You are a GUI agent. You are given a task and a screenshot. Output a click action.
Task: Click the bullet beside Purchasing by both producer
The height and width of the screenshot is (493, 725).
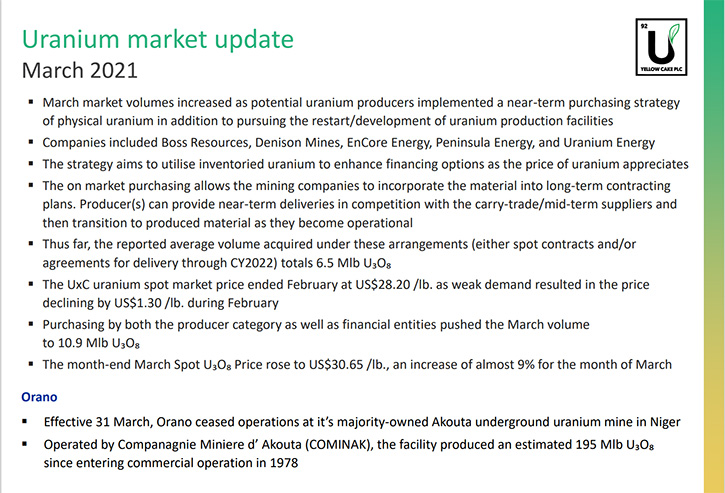[x=31, y=324]
